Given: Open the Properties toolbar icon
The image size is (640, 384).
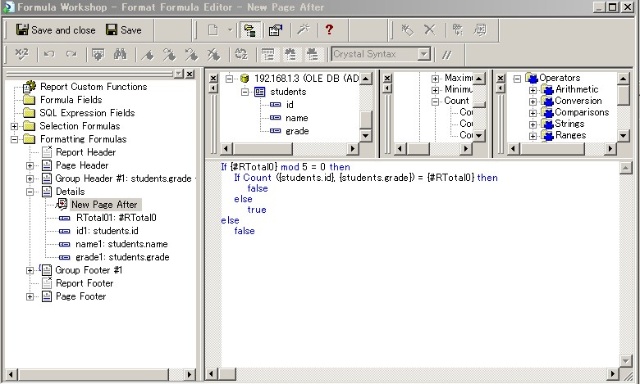Looking at the screenshot, I should coord(276,30).
